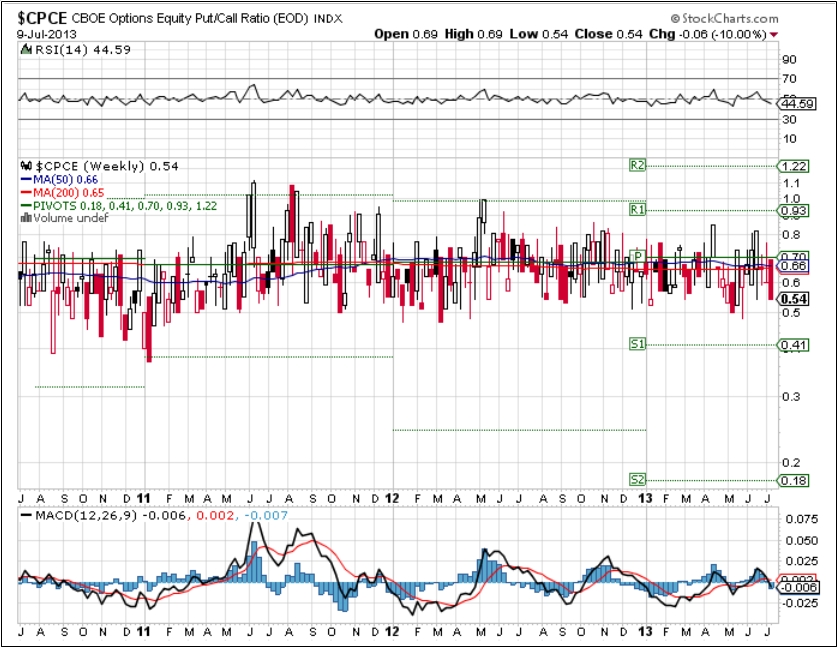Click year 13 on the MACD panel time axis
The width and height of the screenshot is (838, 648).
click(x=646, y=631)
